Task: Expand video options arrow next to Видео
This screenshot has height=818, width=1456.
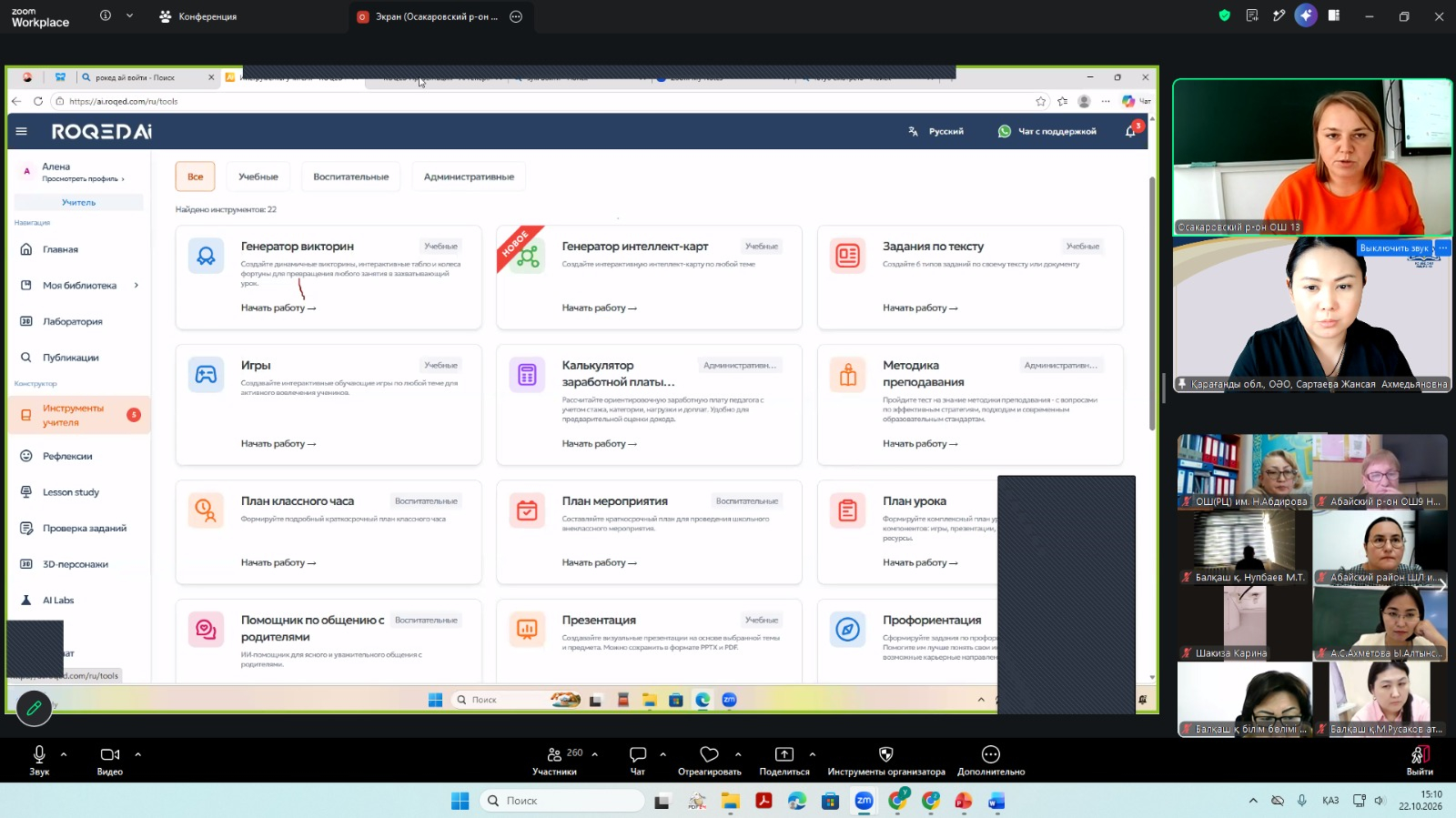Action: tap(138, 754)
